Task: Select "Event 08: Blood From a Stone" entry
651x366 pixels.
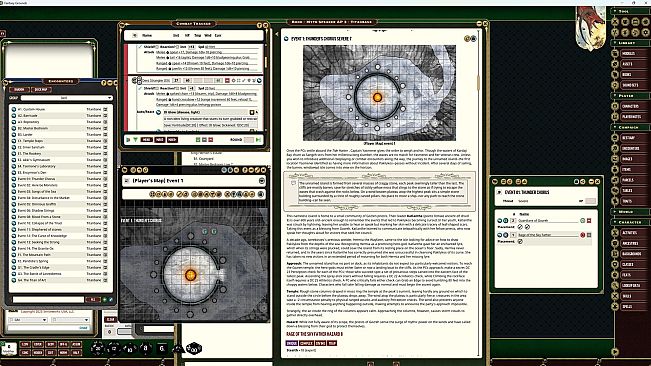Action: coord(39,217)
